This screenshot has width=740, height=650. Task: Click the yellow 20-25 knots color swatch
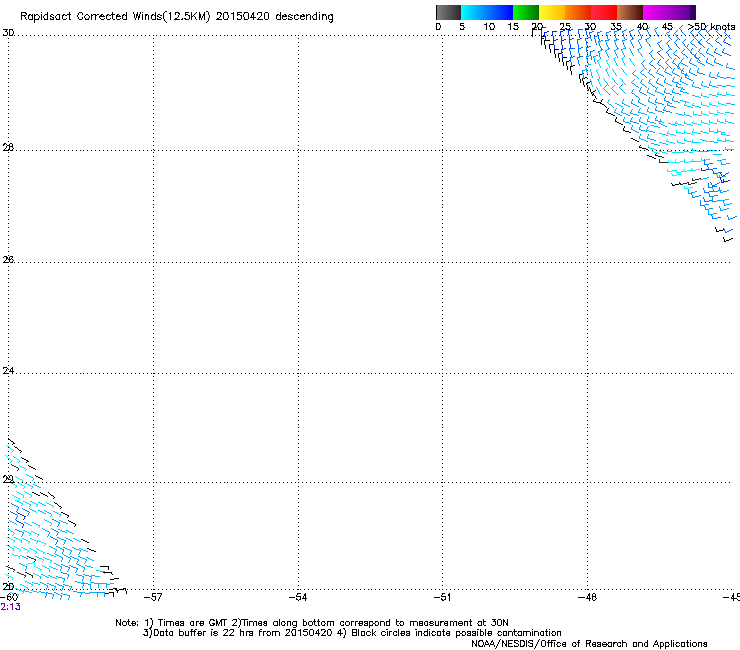552,12
